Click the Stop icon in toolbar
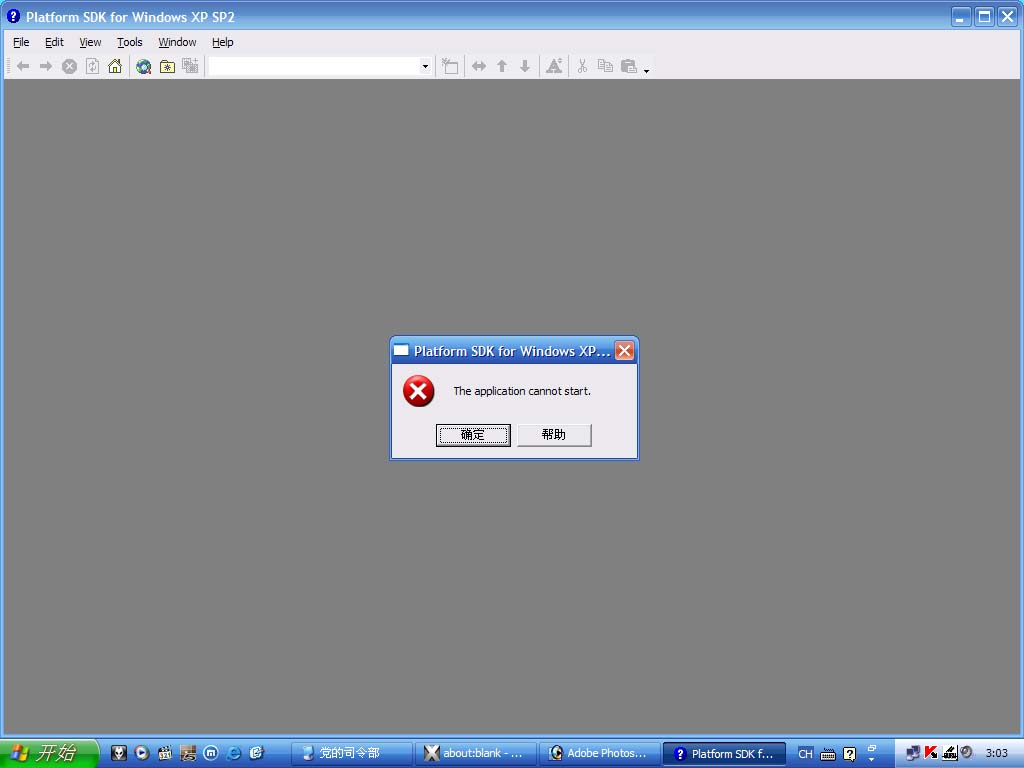 [69, 66]
